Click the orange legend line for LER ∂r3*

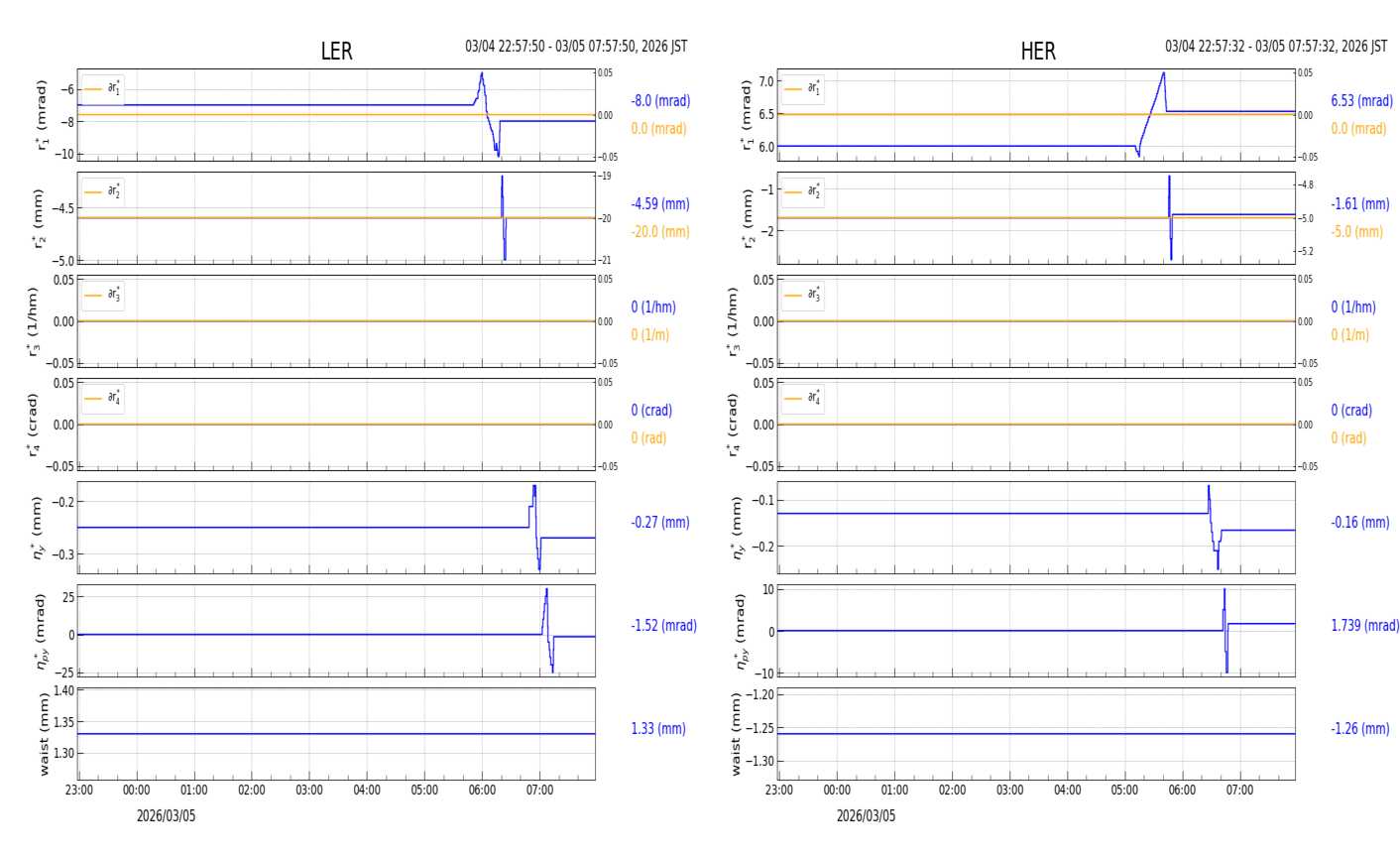point(94,296)
